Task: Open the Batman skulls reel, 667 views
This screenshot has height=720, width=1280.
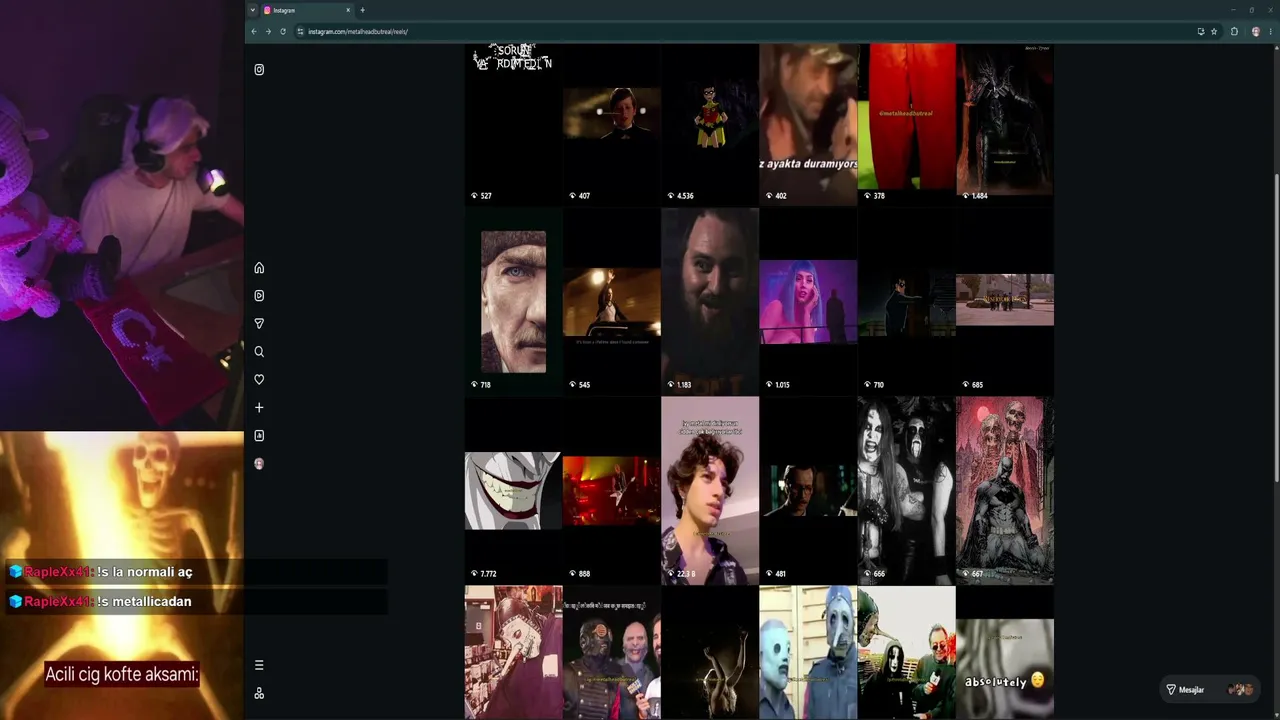Action: [1005, 490]
